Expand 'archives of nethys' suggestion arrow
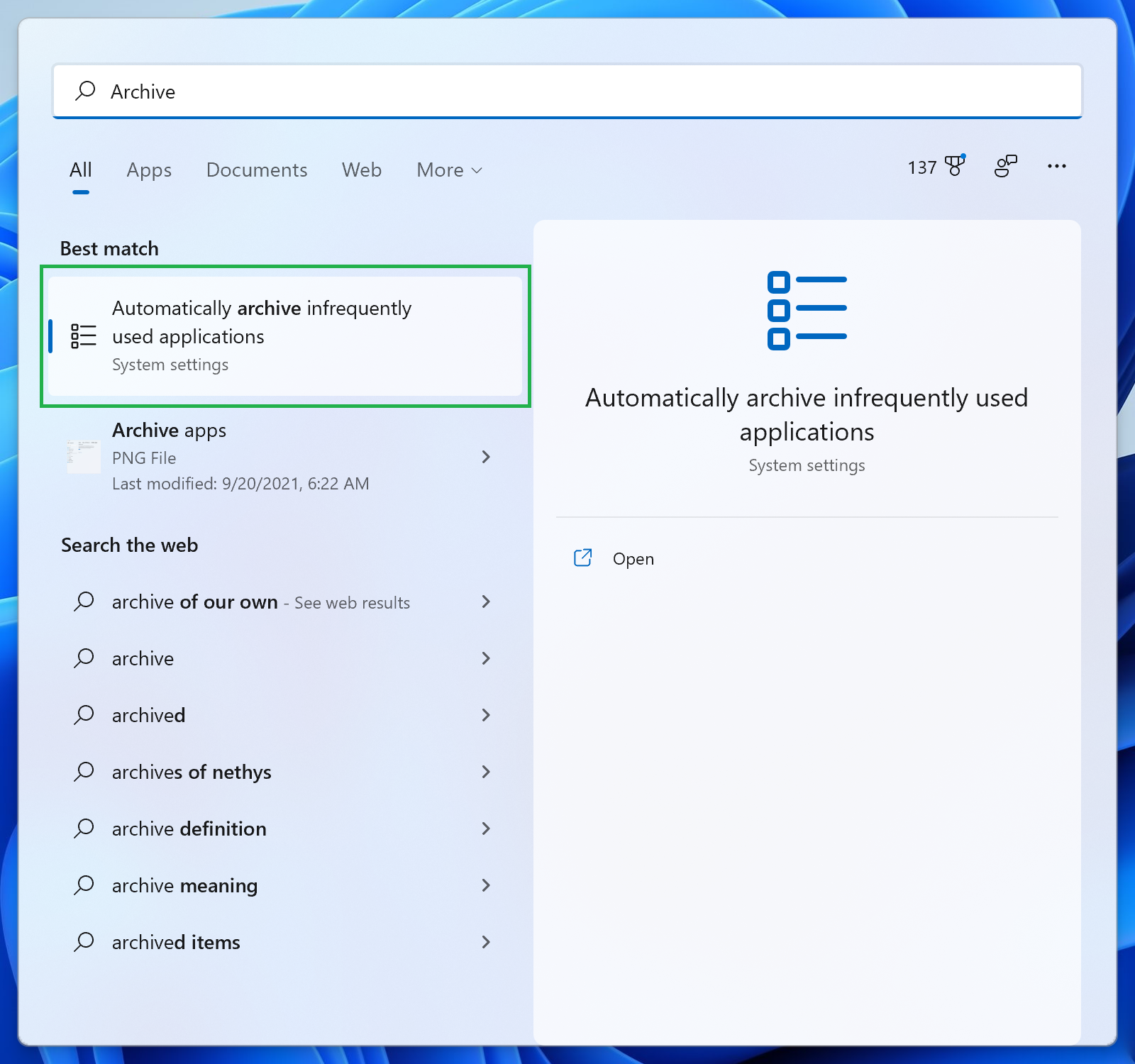1135x1064 pixels. (486, 772)
